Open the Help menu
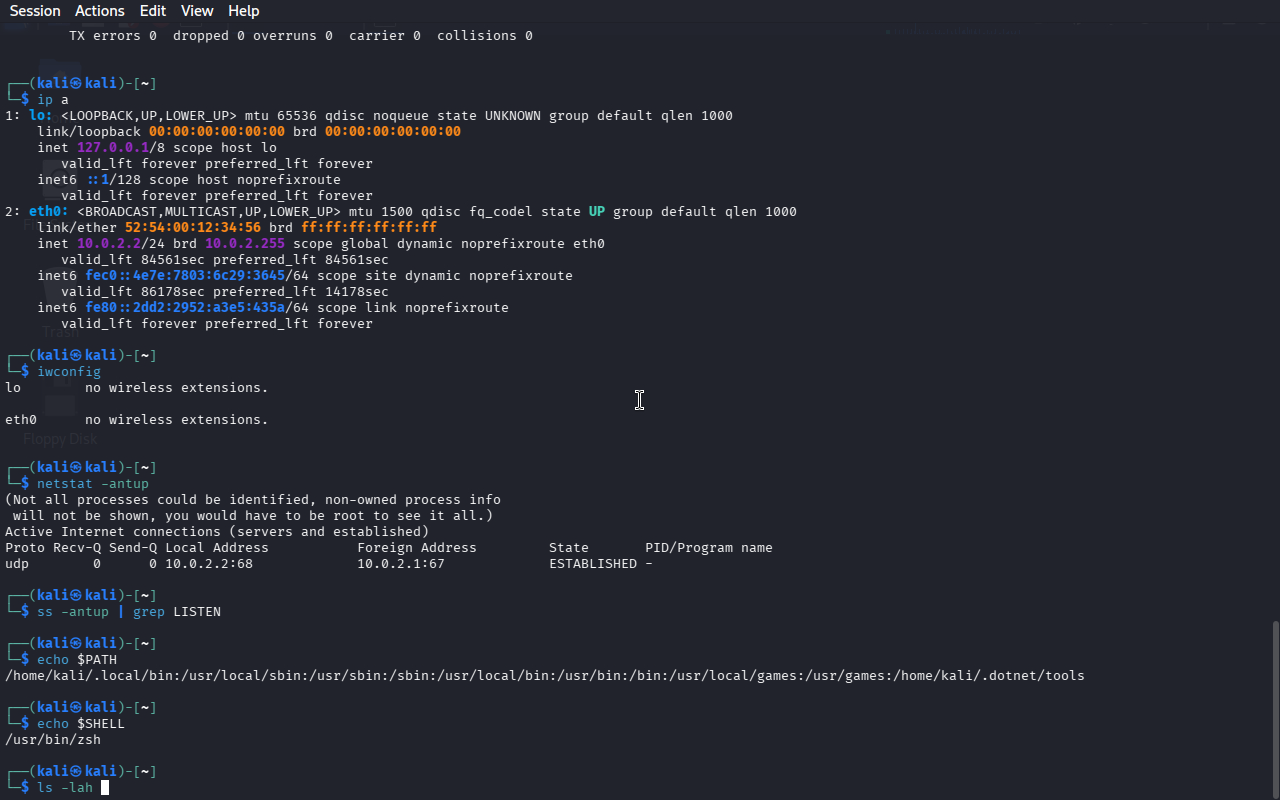This screenshot has height=800, width=1280. click(x=243, y=11)
